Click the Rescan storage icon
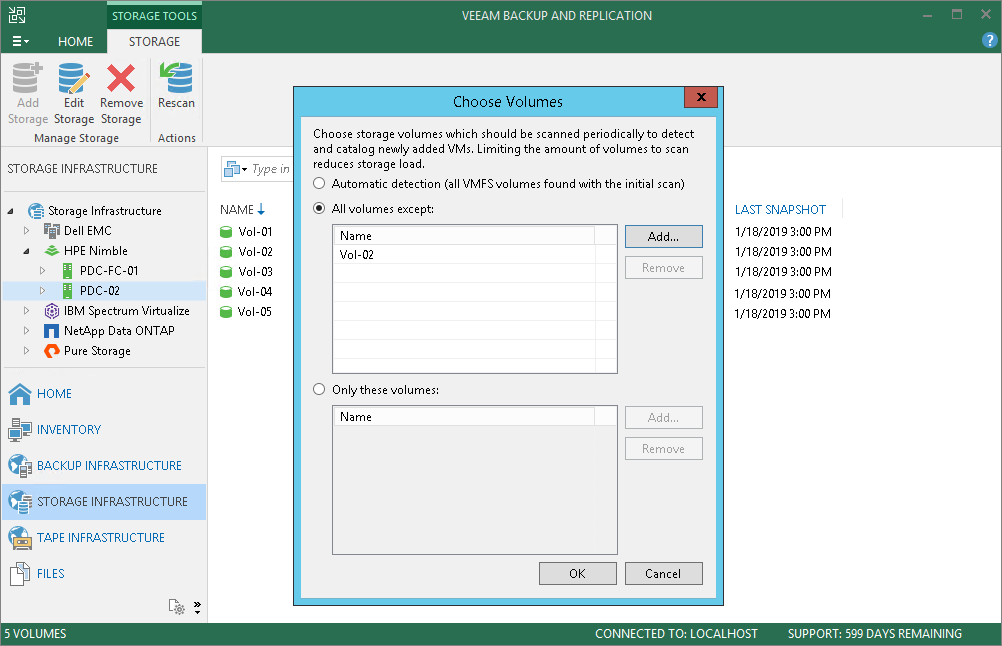 (176, 78)
